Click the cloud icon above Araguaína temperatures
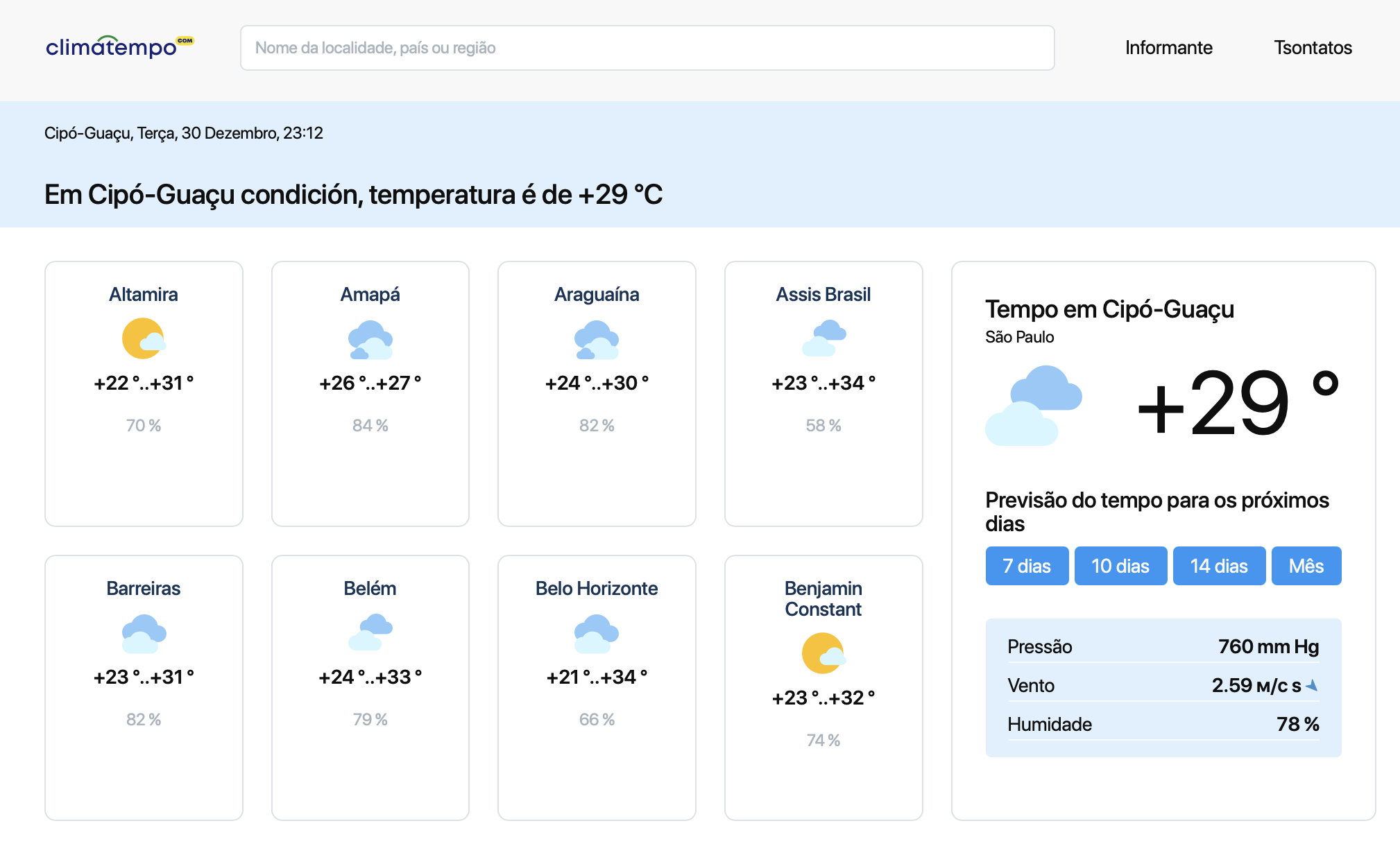Image resolution: width=1400 pixels, height=846 pixels. click(x=597, y=338)
